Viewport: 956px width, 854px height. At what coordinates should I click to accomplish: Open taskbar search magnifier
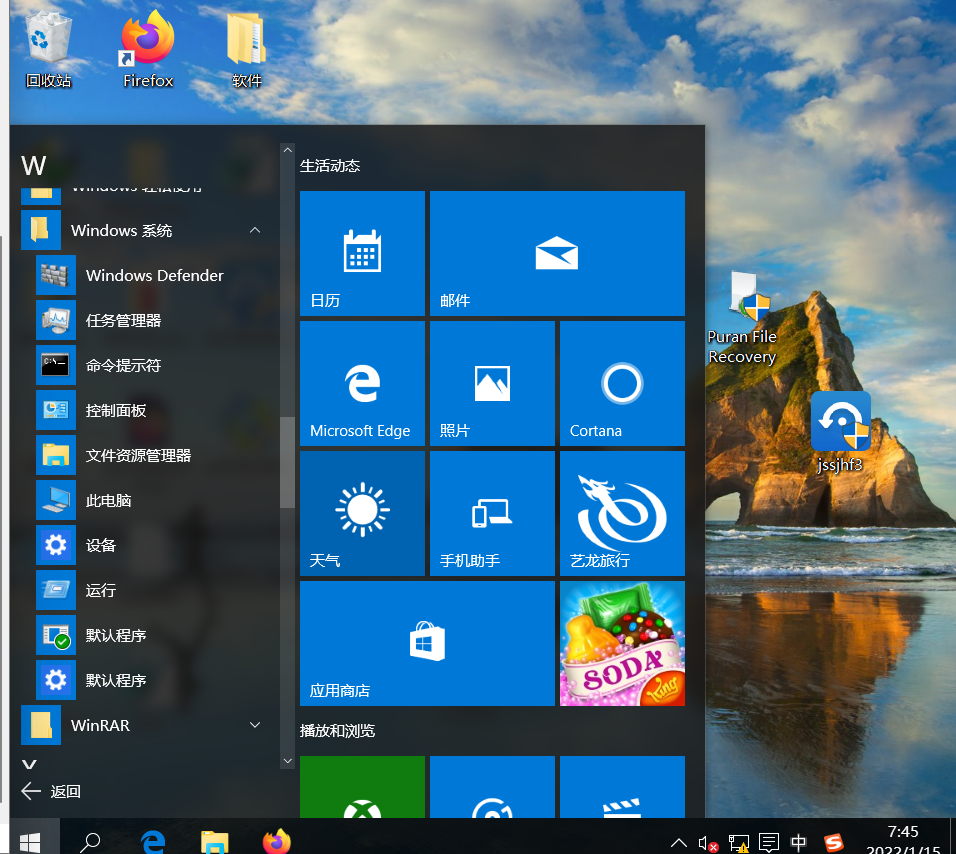90,842
